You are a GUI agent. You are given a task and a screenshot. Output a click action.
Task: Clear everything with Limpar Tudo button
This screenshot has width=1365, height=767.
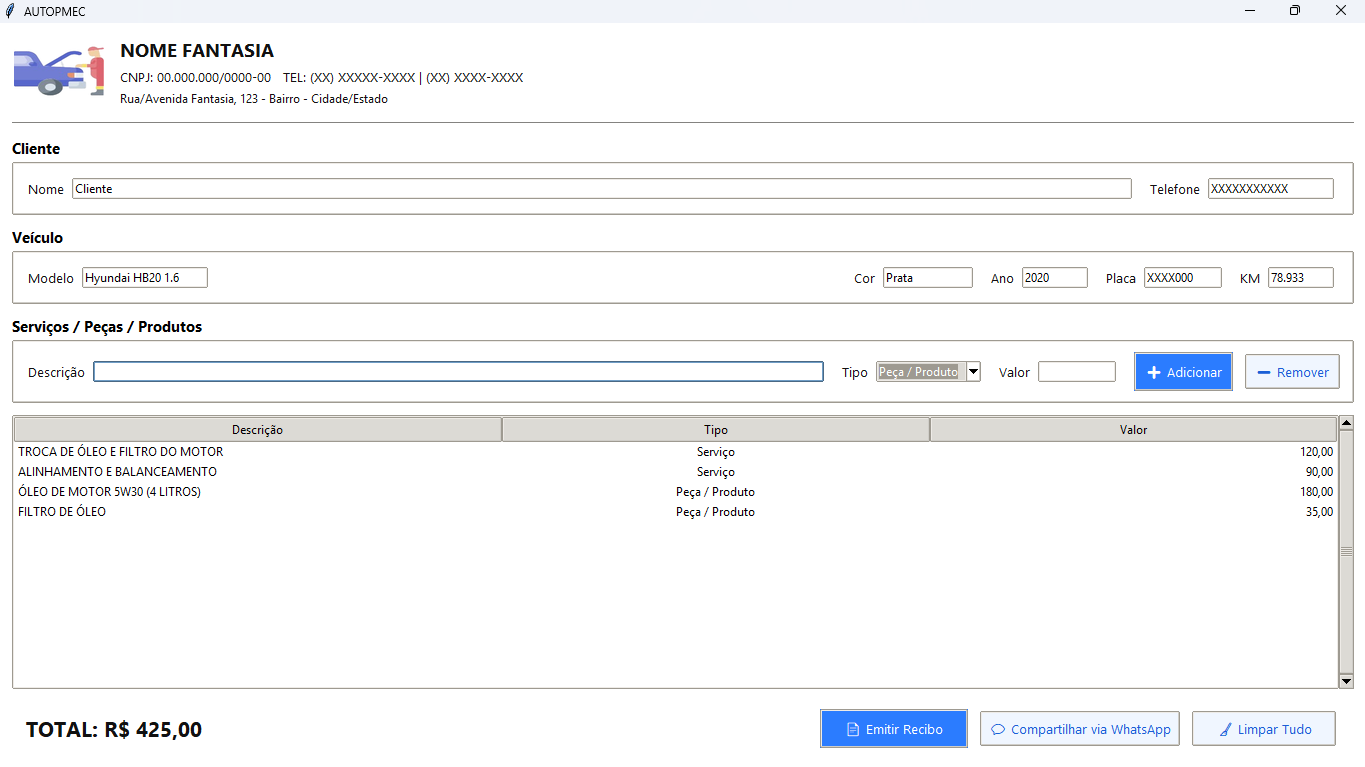(1264, 729)
